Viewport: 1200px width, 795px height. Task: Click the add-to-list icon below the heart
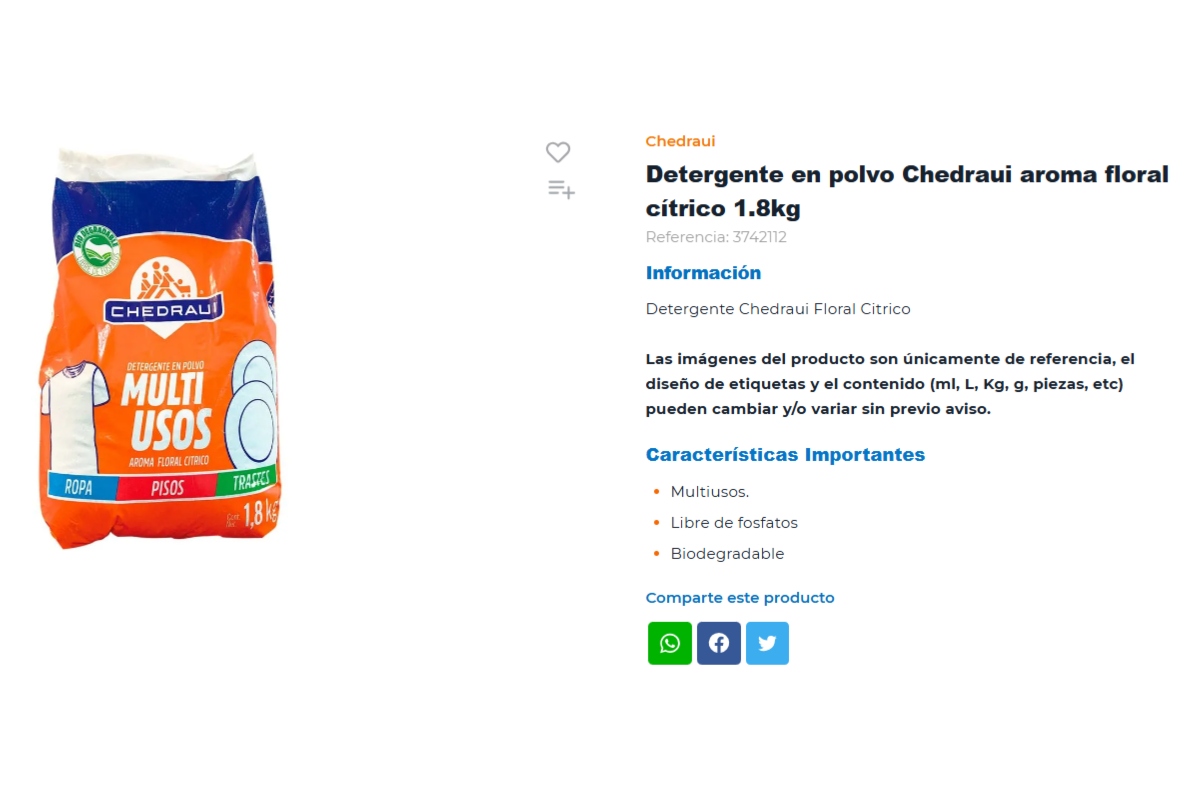[x=561, y=189]
